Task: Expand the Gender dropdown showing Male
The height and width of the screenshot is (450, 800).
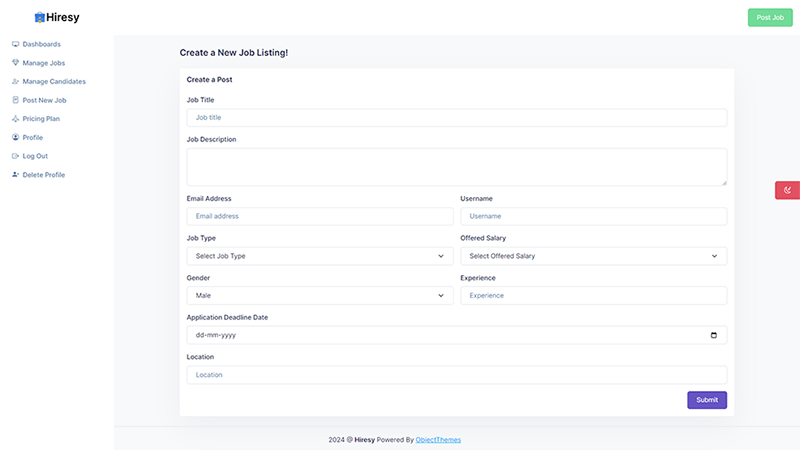Action: [320, 295]
